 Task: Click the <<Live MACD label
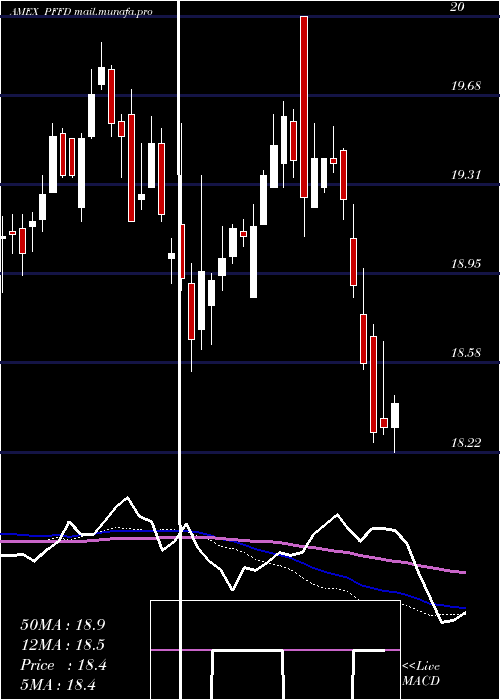coord(421,673)
